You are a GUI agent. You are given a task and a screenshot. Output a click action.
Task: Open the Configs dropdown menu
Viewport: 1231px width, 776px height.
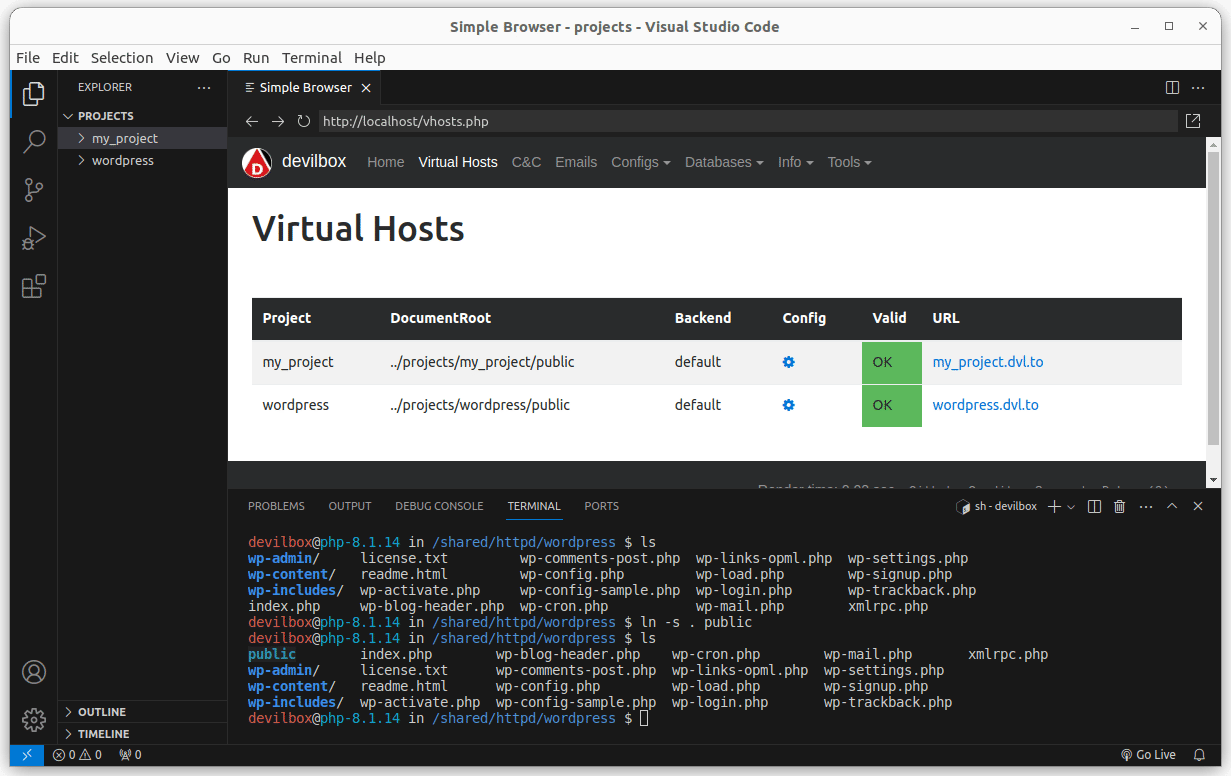(640, 162)
